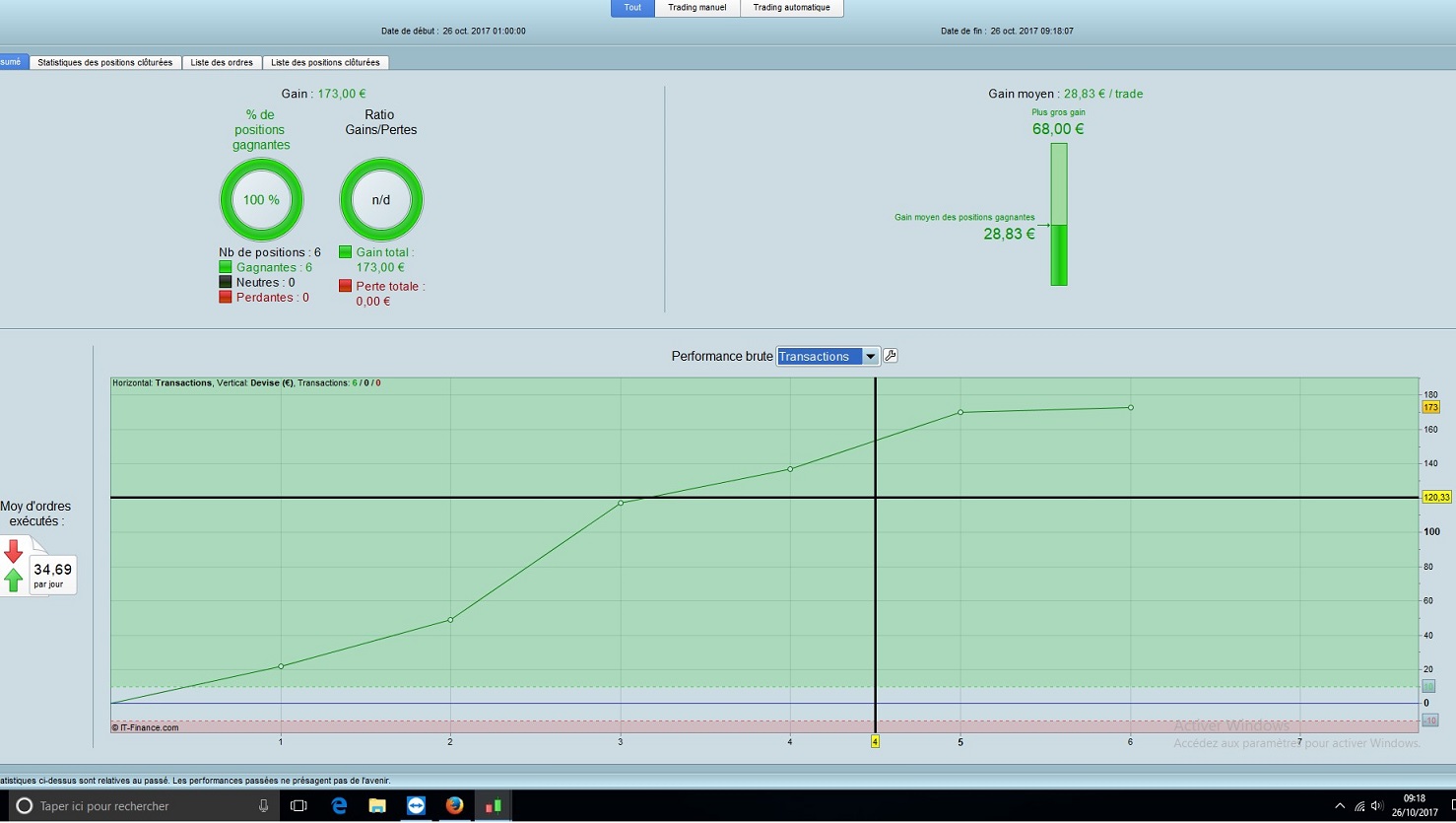
Task: Click the red -10 level box on chart axis
Action: tap(1429, 720)
